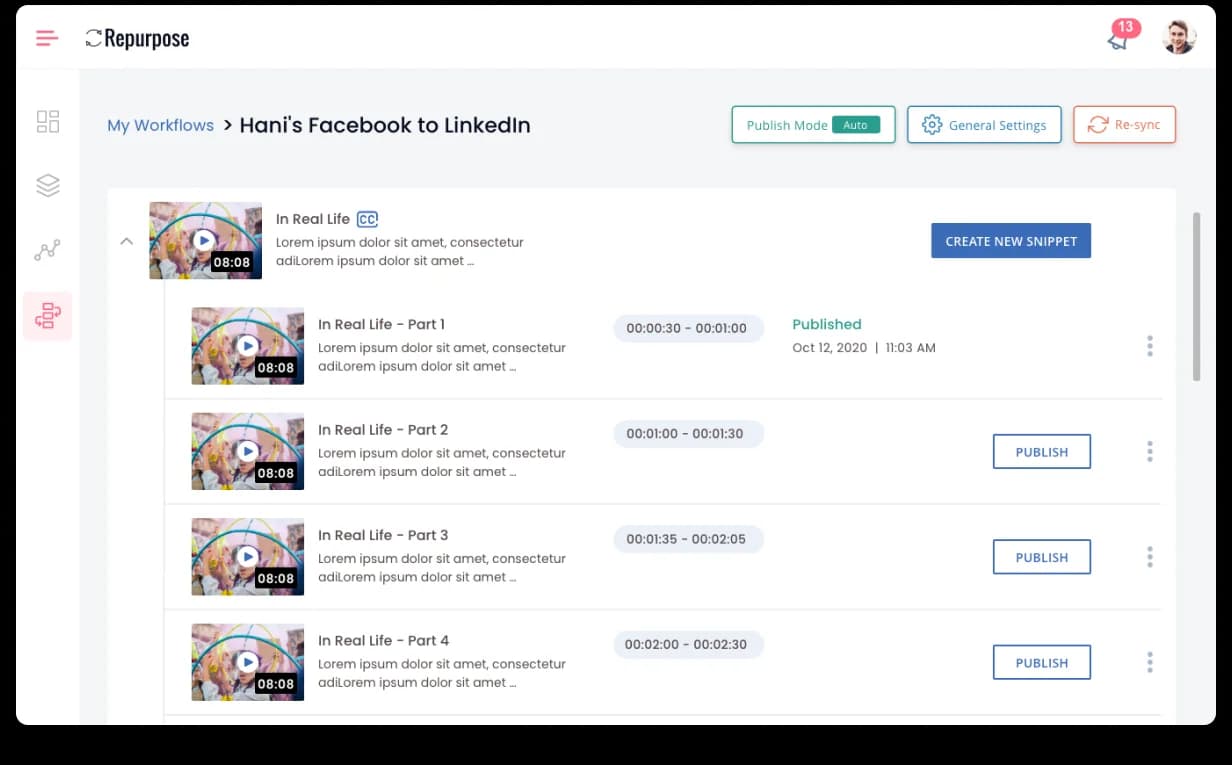Play the In Real Life - Part 2 video

coord(247,451)
